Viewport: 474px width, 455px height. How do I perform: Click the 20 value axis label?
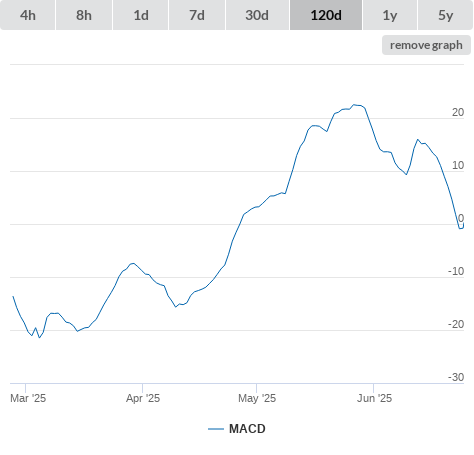point(458,112)
